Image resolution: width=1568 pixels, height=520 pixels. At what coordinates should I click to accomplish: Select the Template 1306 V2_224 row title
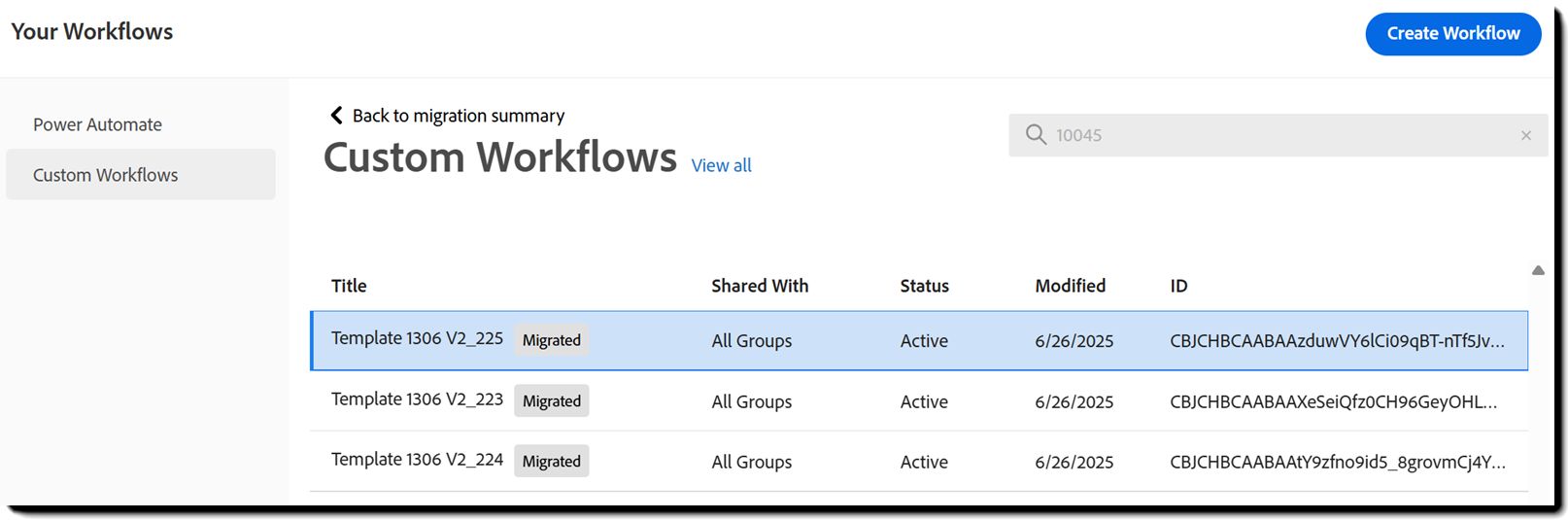[417, 460]
